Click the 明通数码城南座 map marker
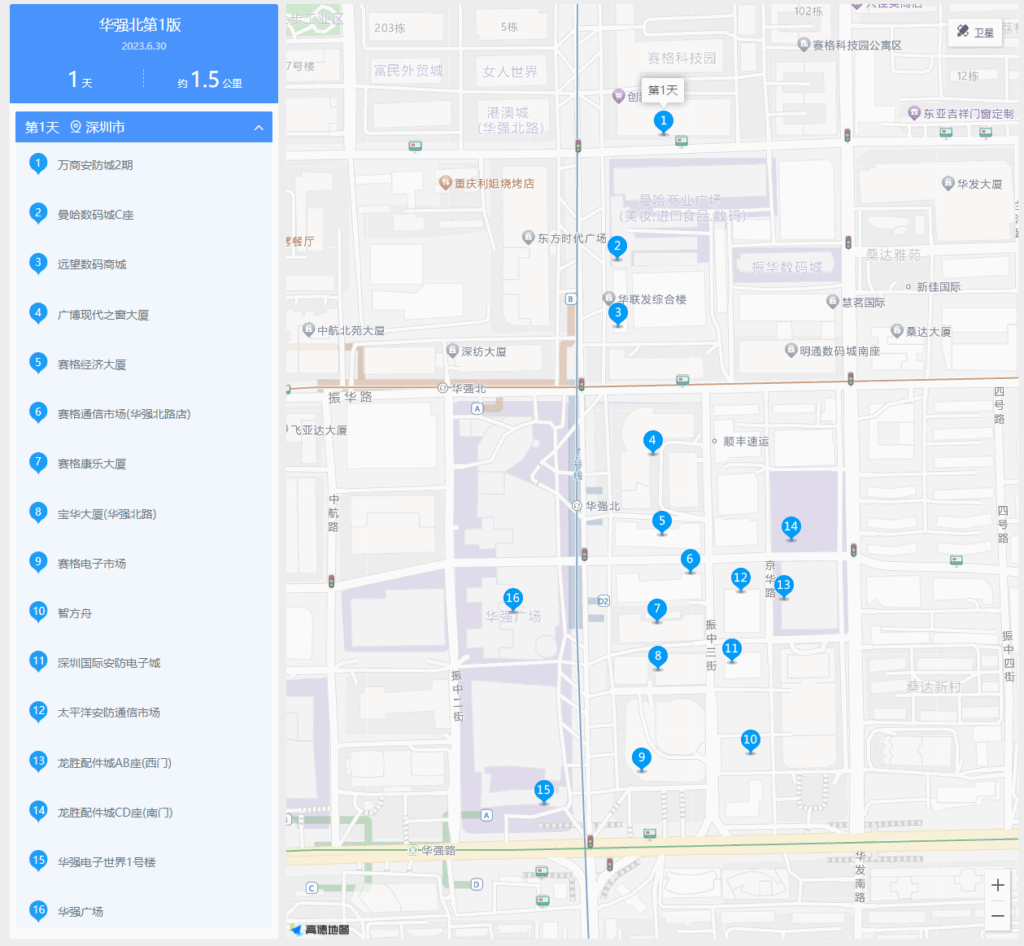 tap(791, 350)
